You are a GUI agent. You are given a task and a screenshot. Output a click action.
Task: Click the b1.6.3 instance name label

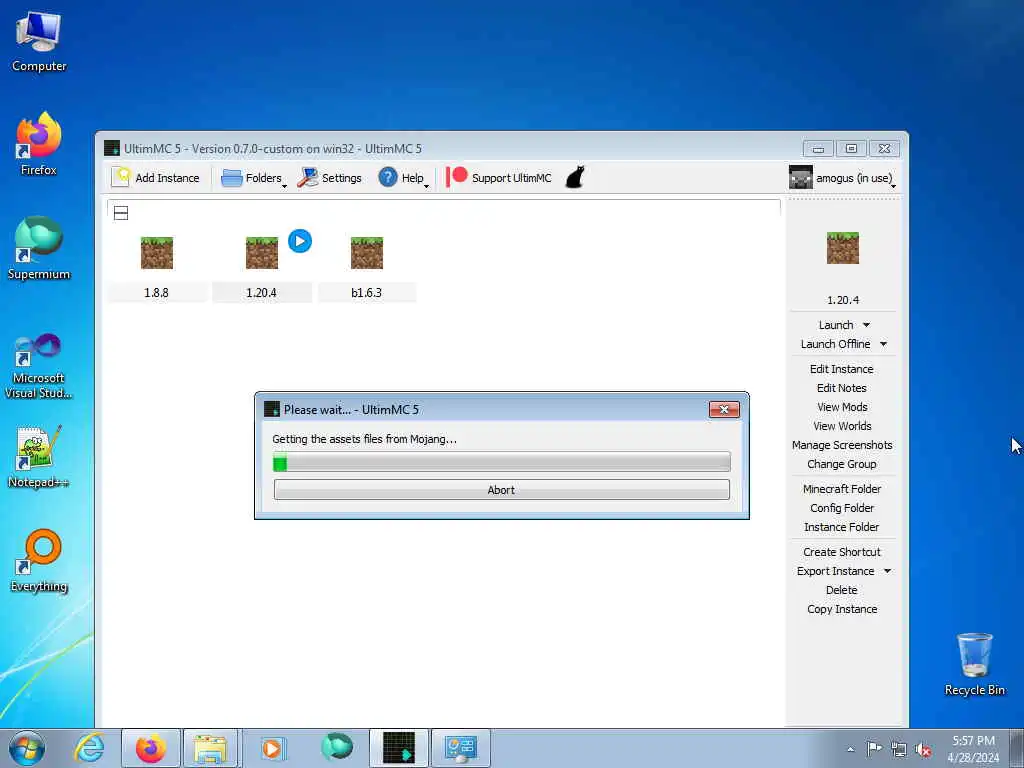[x=366, y=293]
